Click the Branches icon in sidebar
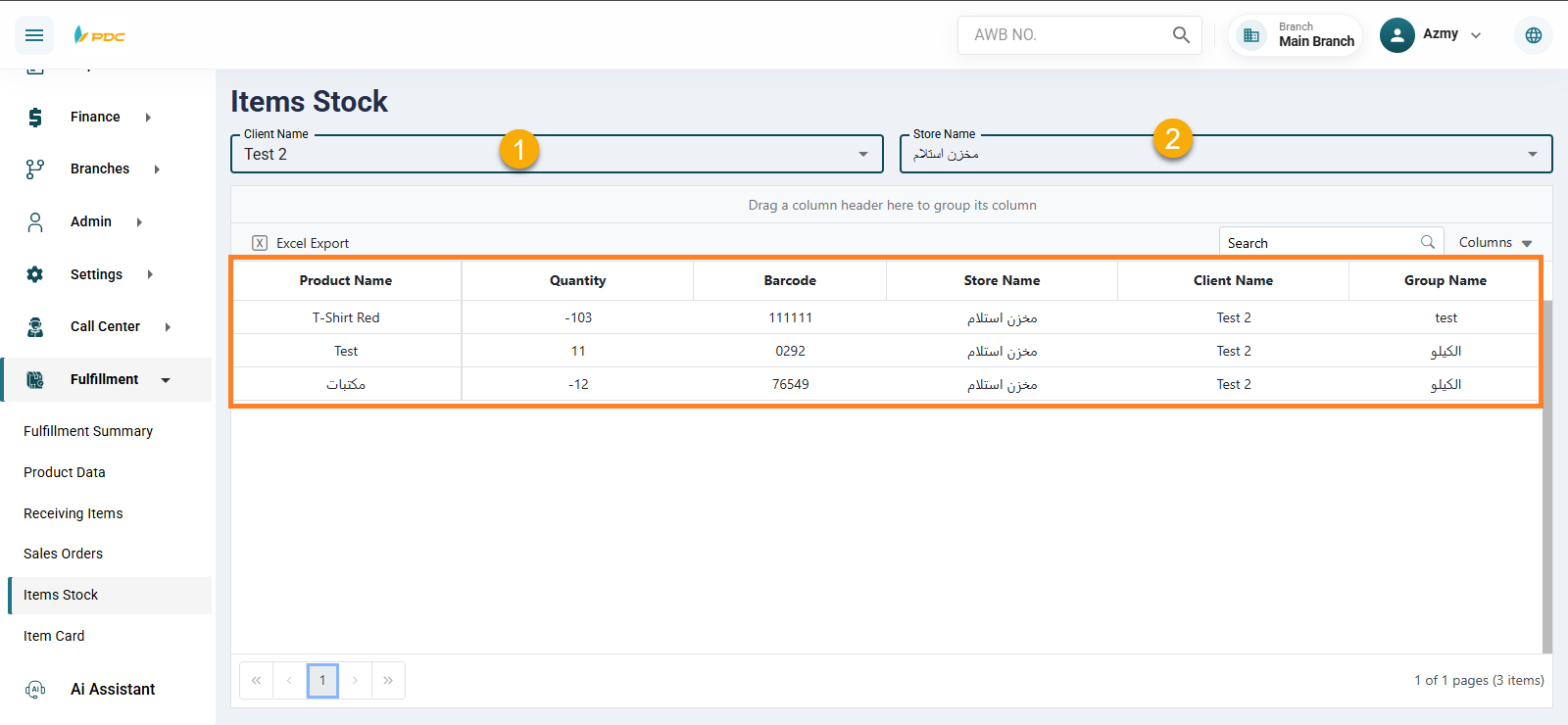 coord(35,169)
